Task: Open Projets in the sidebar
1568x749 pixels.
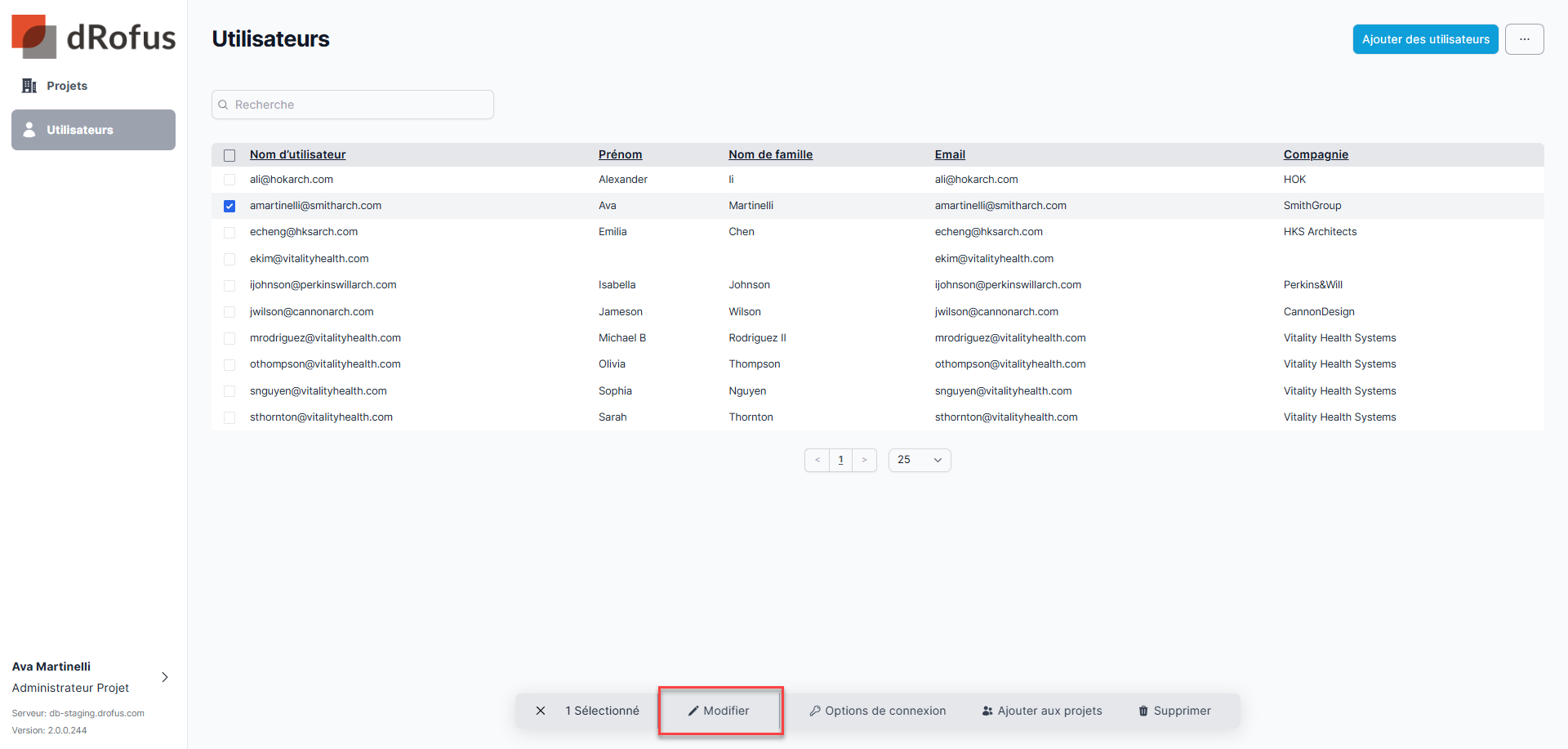Action: (x=67, y=86)
